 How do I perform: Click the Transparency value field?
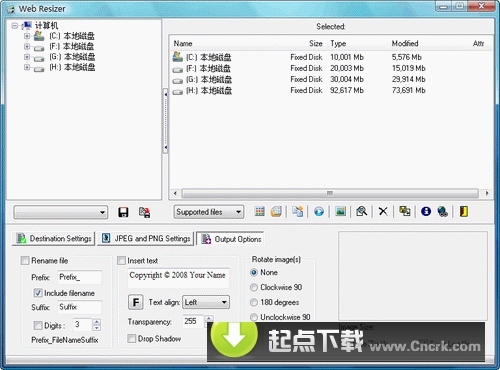pos(193,321)
